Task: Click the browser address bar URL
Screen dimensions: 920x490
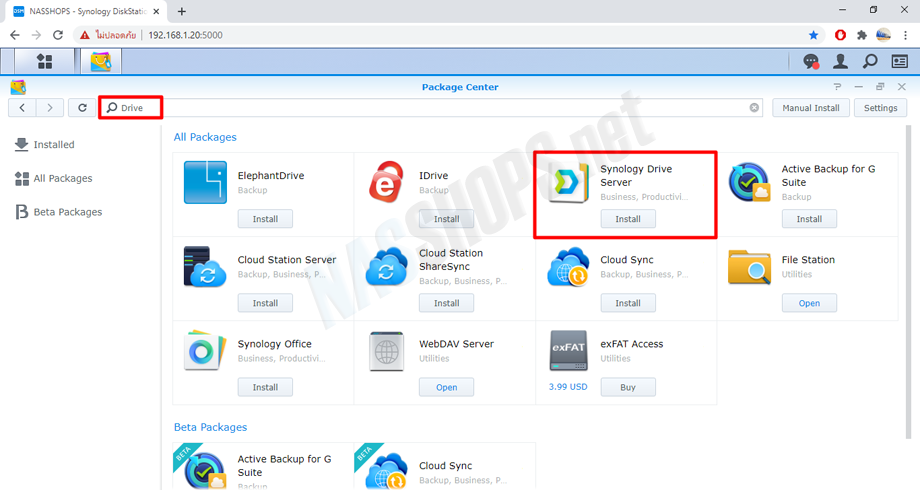Action: point(185,35)
